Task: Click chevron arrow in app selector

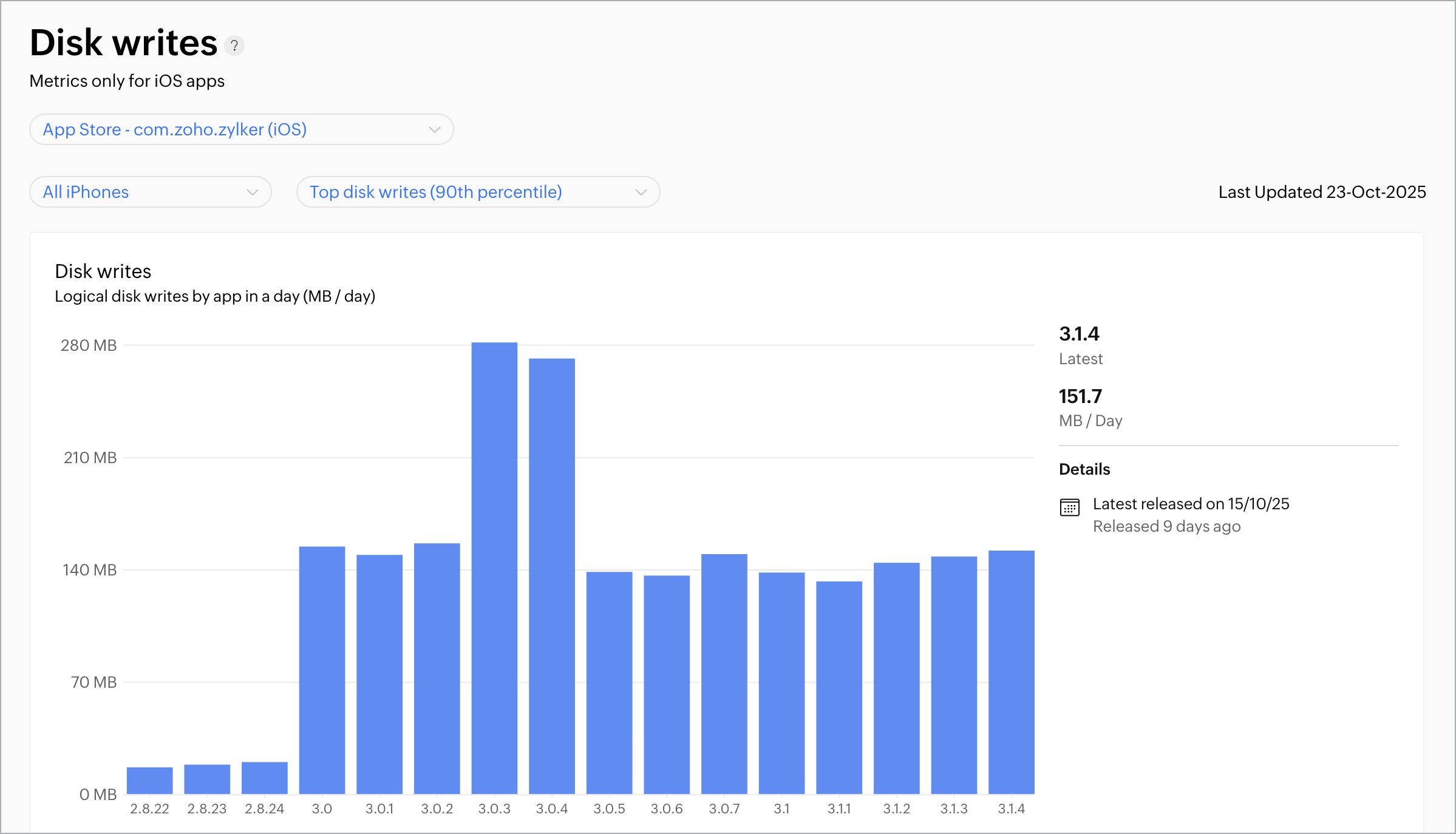Action: pyautogui.click(x=434, y=129)
